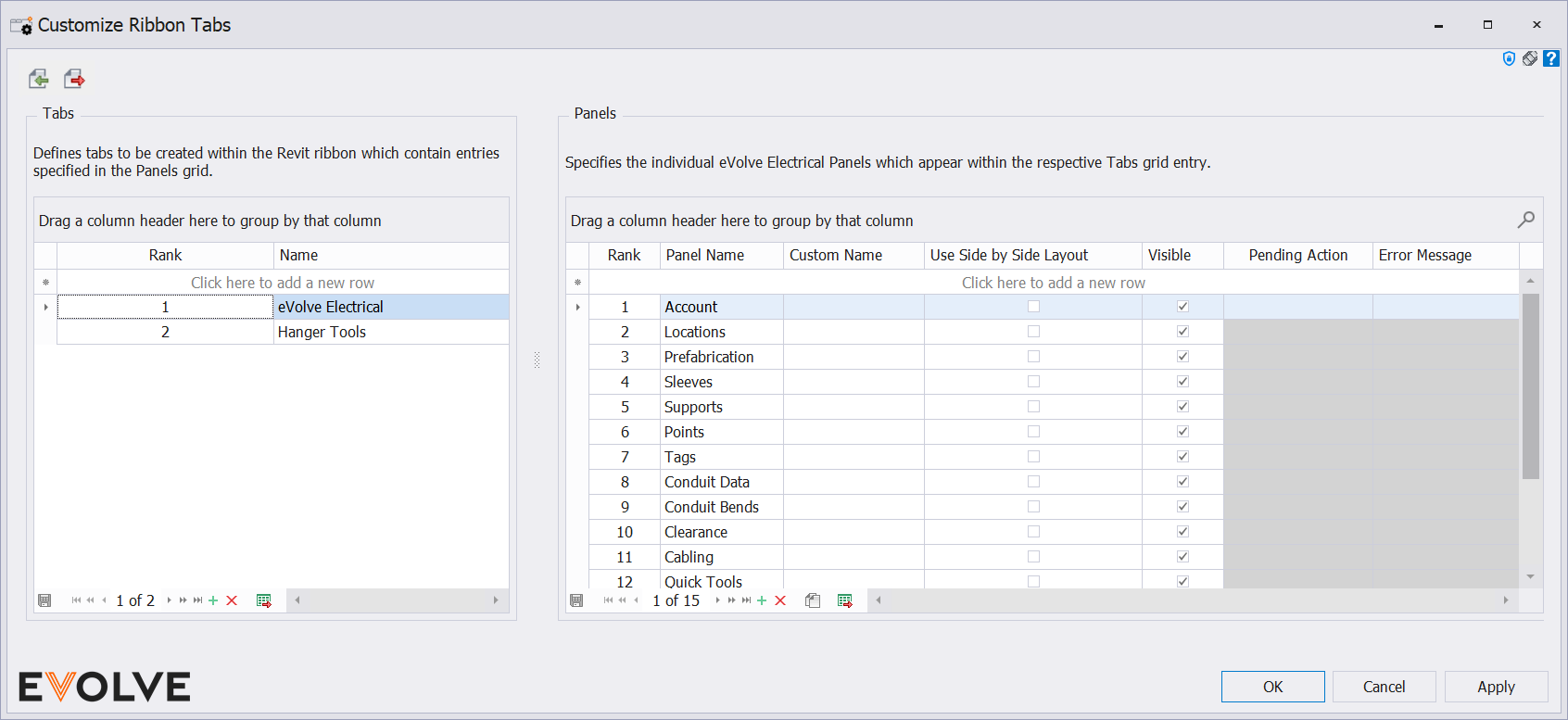Click the Apply button
The width and height of the screenshot is (1568, 720).
(1496, 687)
